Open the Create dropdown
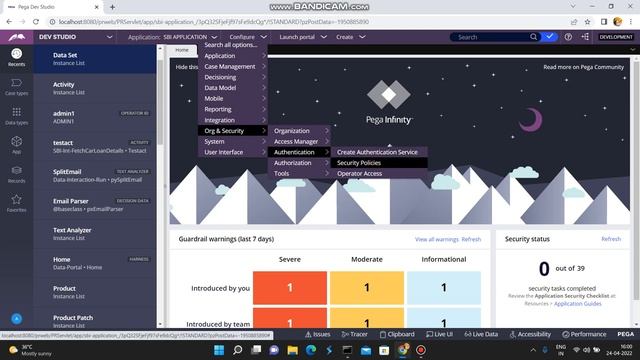The image size is (640, 360). tap(350, 37)
